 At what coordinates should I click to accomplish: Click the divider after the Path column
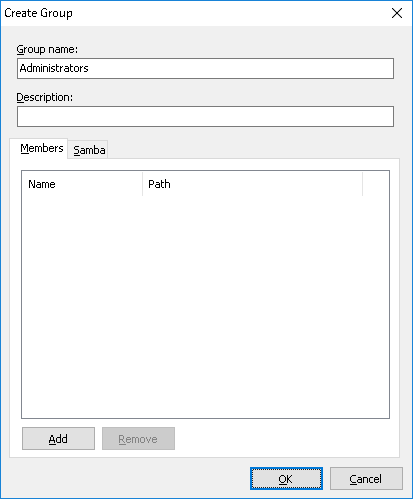[x=362, y=184]
